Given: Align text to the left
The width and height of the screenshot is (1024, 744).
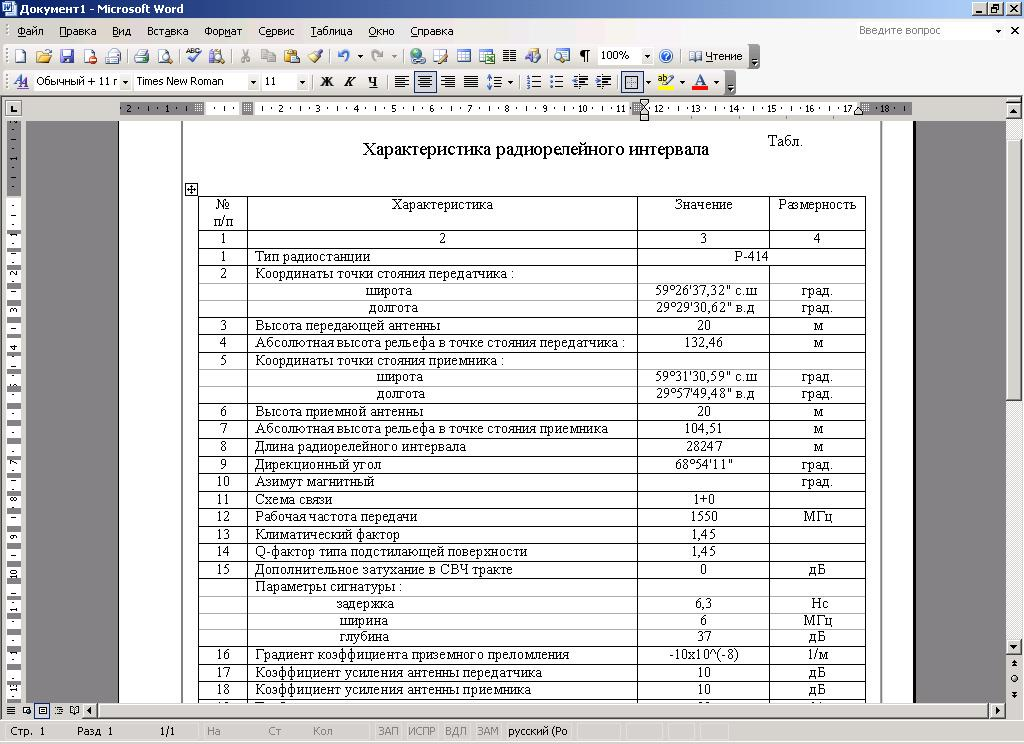Looking at the screenshot, I should [x=402, y=82].
